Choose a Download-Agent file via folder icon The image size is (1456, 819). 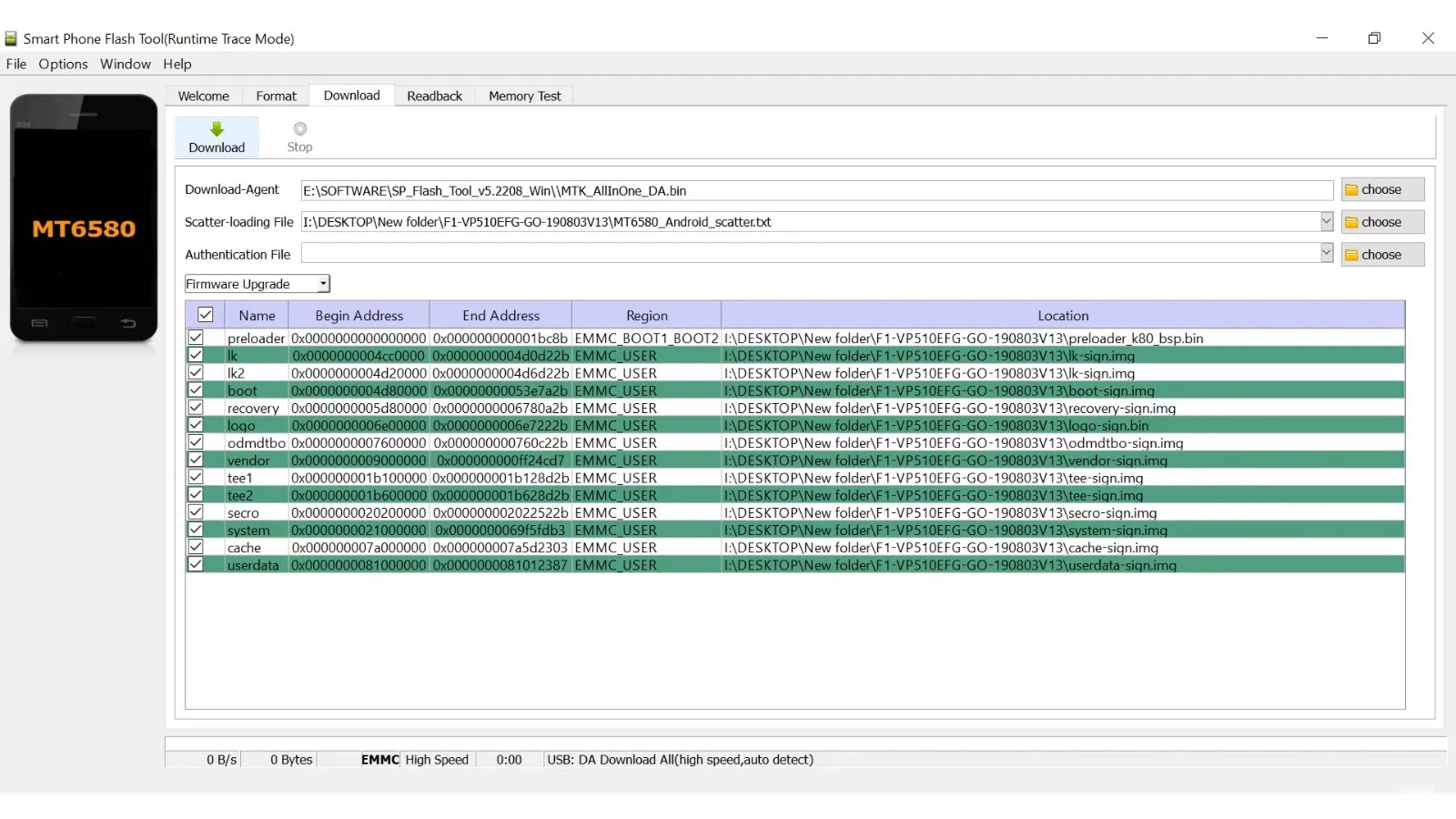click(1352, 189)
